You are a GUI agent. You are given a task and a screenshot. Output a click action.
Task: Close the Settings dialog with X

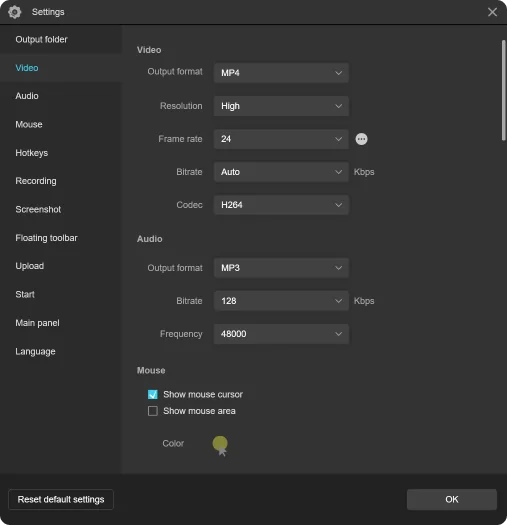click(492, 12)
